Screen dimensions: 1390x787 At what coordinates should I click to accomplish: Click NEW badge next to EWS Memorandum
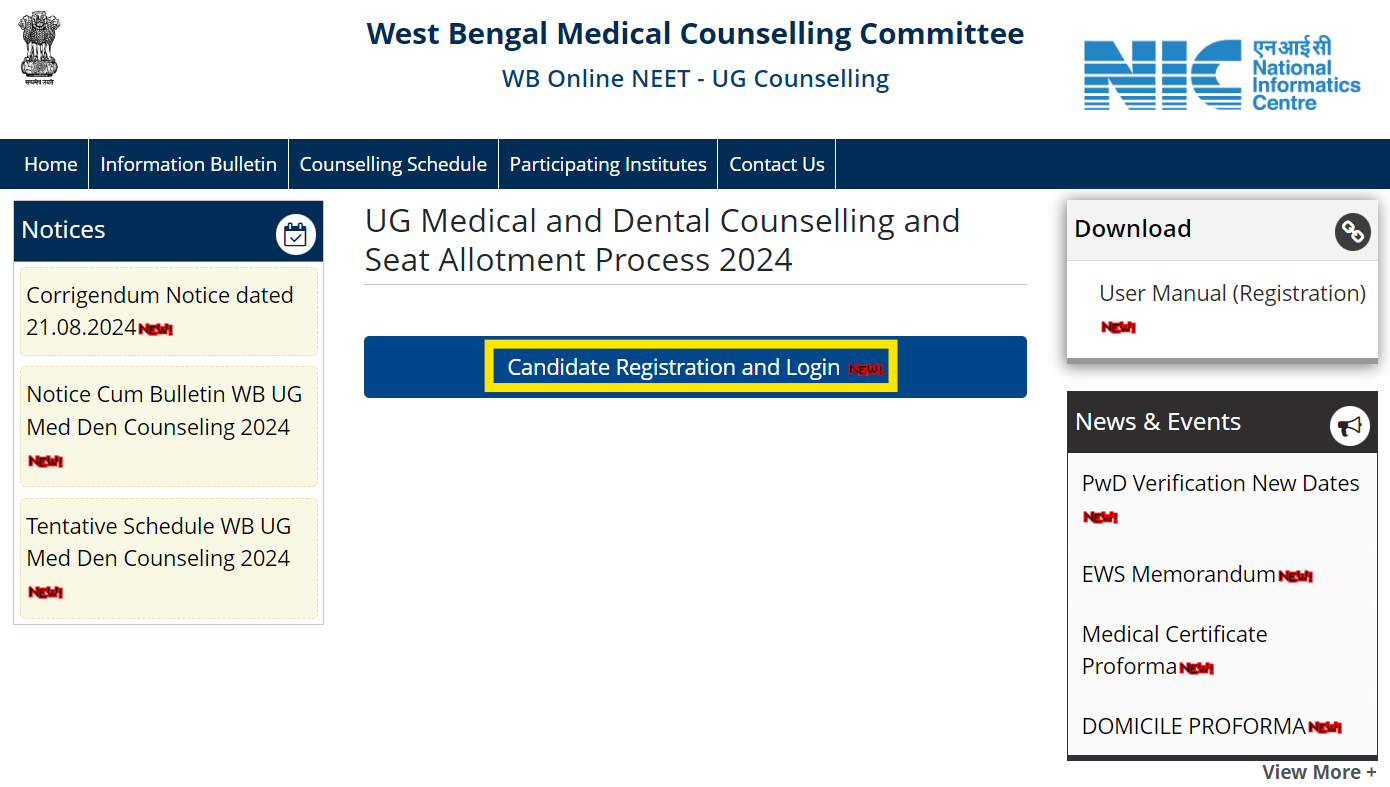[x=1295, y=576]
